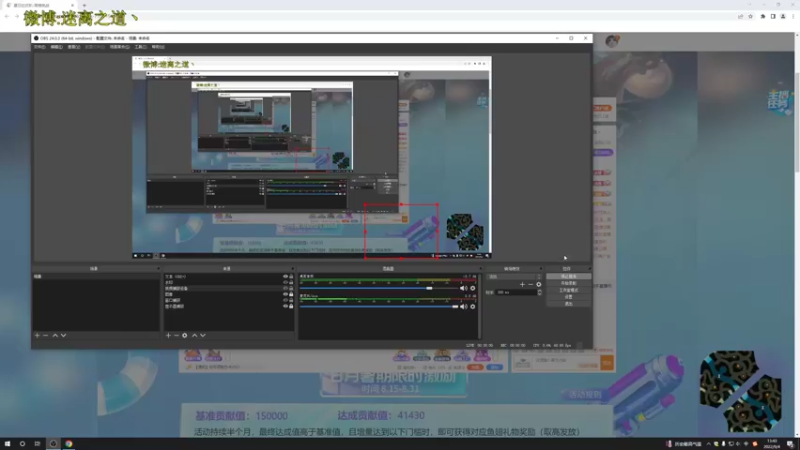Open Chrome from the taskbar
The image size is (800, 450).
point(68,444)
